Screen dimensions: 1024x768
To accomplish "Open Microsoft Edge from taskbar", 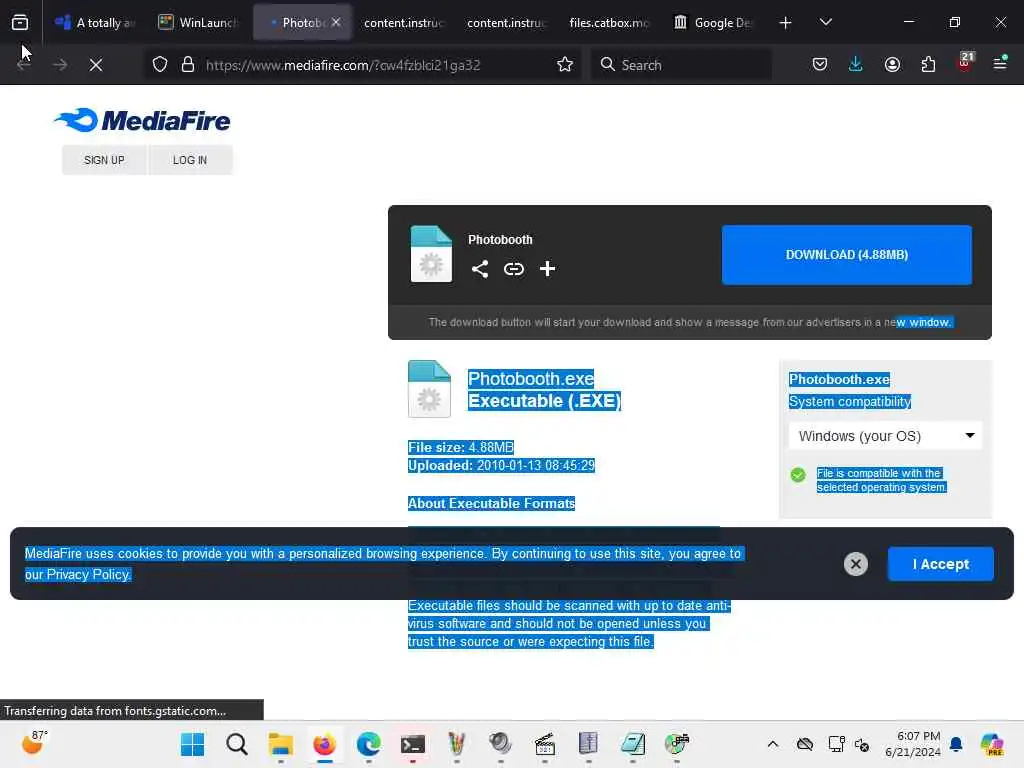I will point(369,744).
